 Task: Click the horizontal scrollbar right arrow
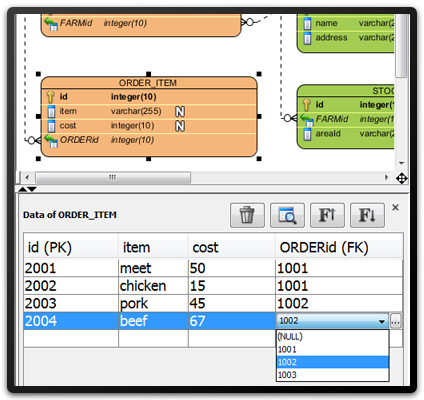pos(387,177)
